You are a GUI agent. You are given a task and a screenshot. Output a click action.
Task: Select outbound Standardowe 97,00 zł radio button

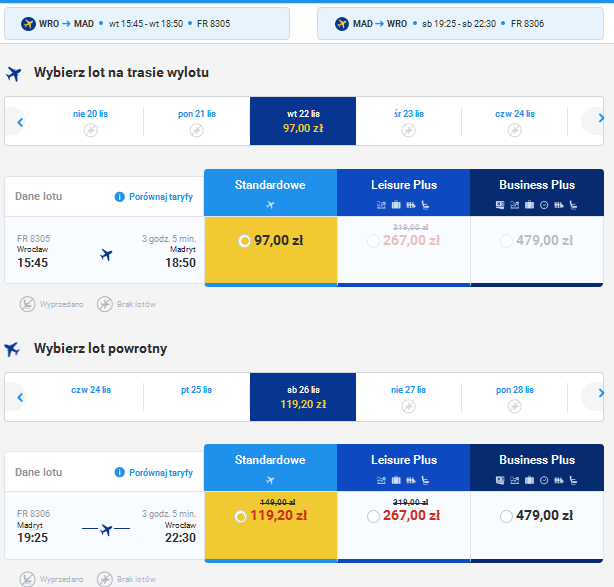coord(244,240)
